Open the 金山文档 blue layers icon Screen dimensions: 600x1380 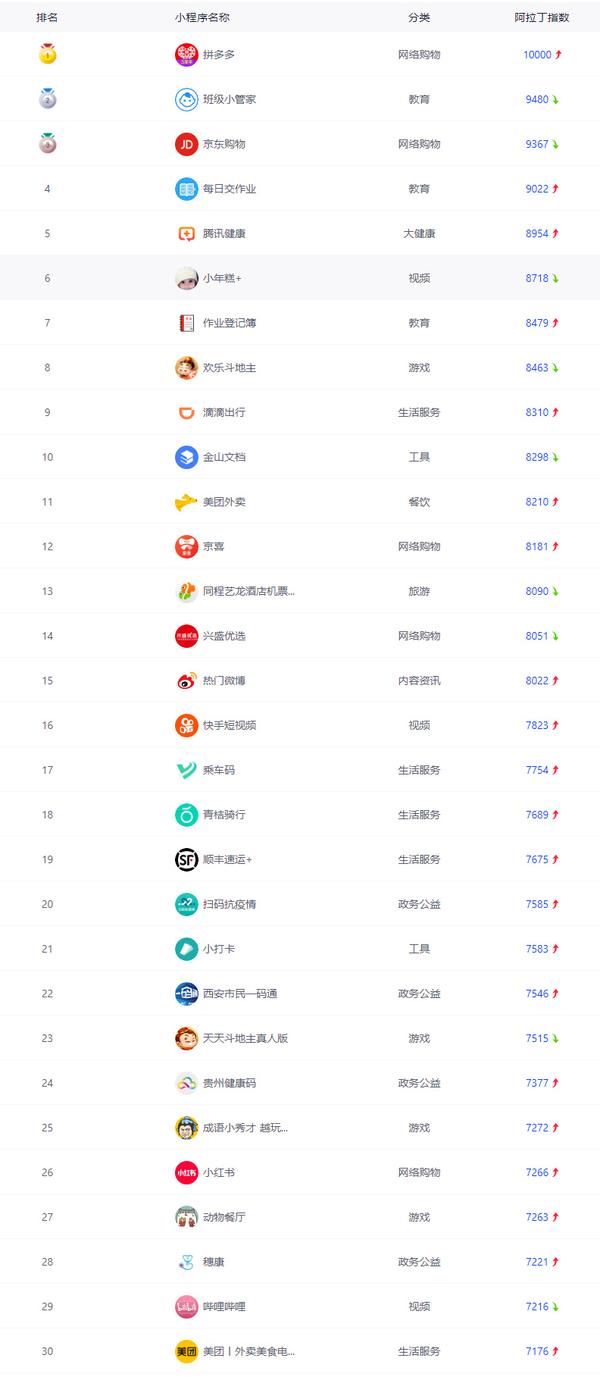point(186,457)
